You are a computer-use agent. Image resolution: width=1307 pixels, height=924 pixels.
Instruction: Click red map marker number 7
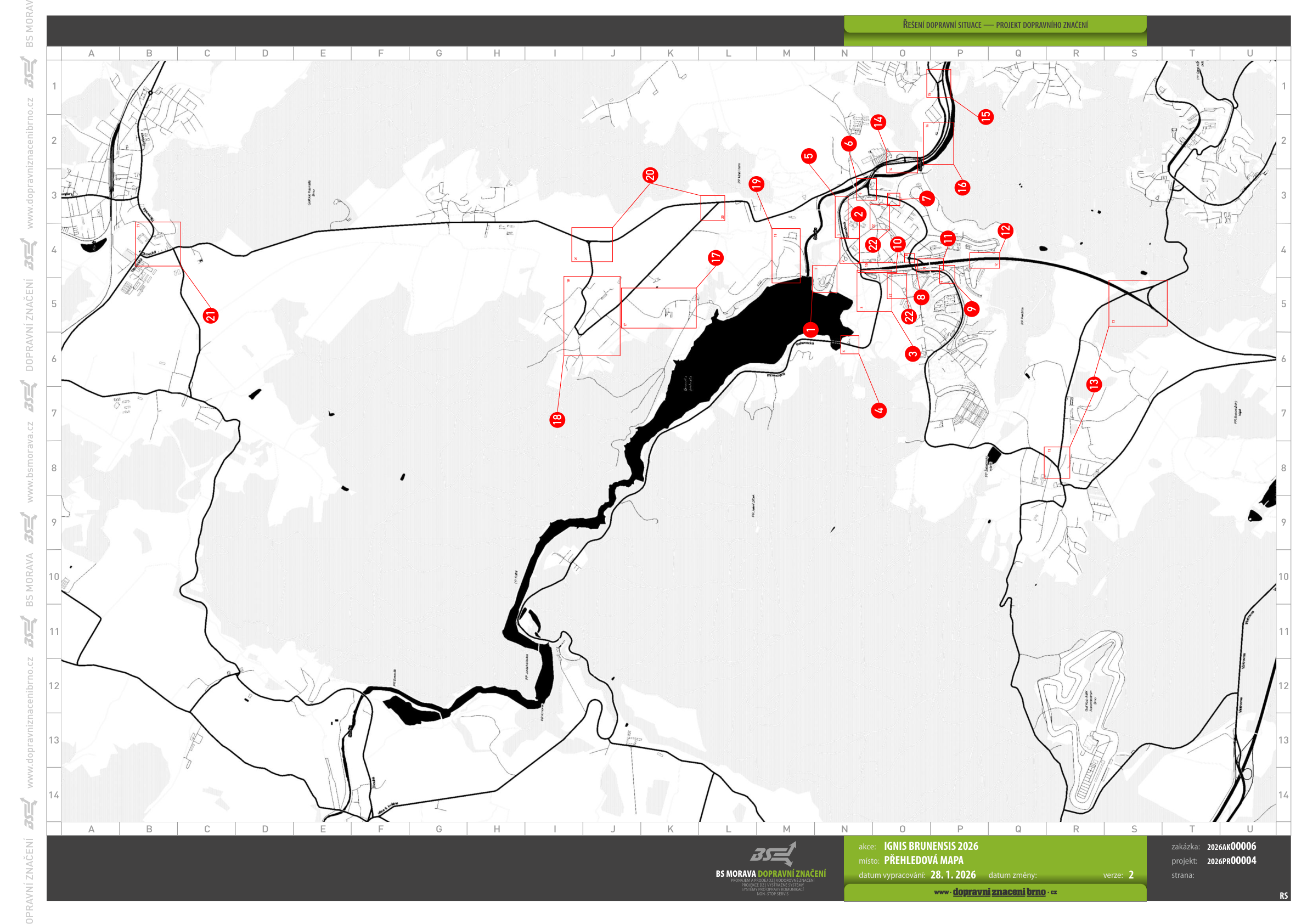(x=927, y=198)
